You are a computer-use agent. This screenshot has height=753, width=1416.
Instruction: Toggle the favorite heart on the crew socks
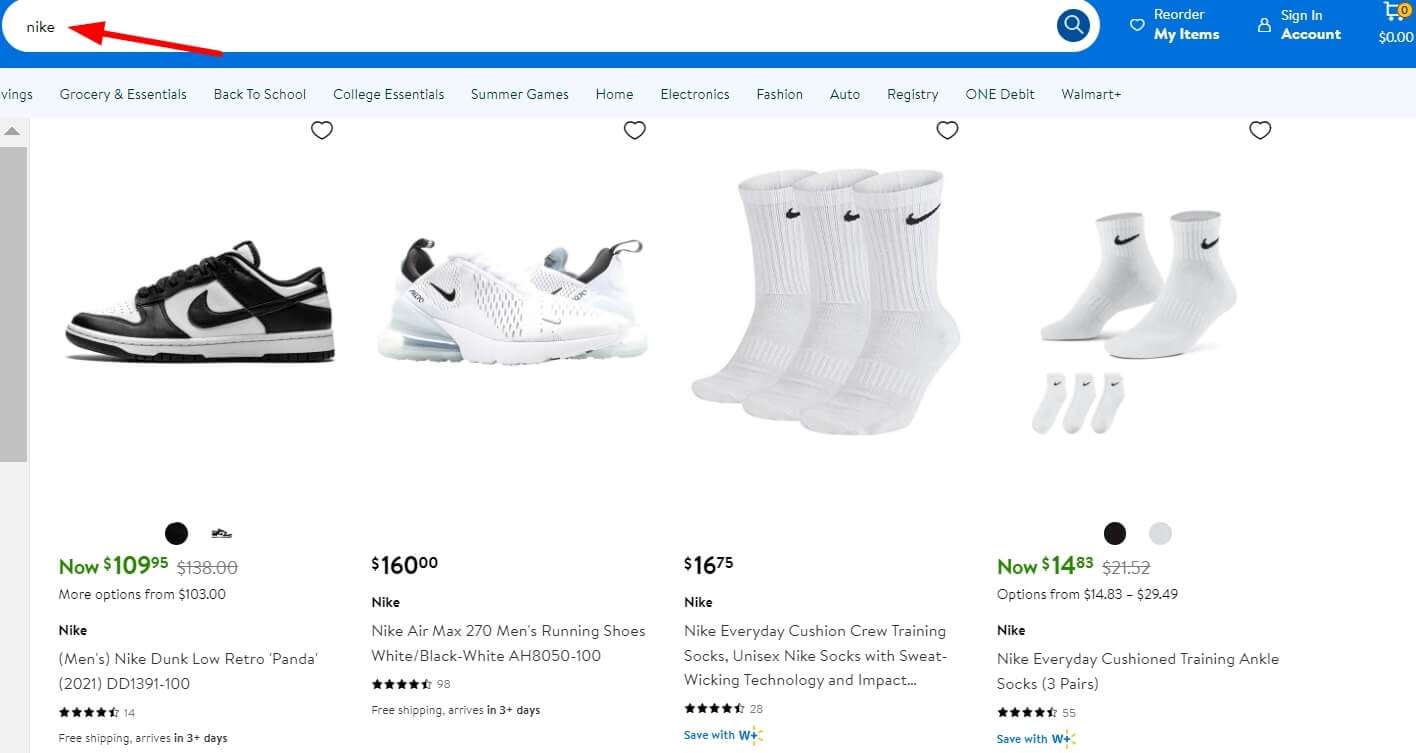[947, 130]
